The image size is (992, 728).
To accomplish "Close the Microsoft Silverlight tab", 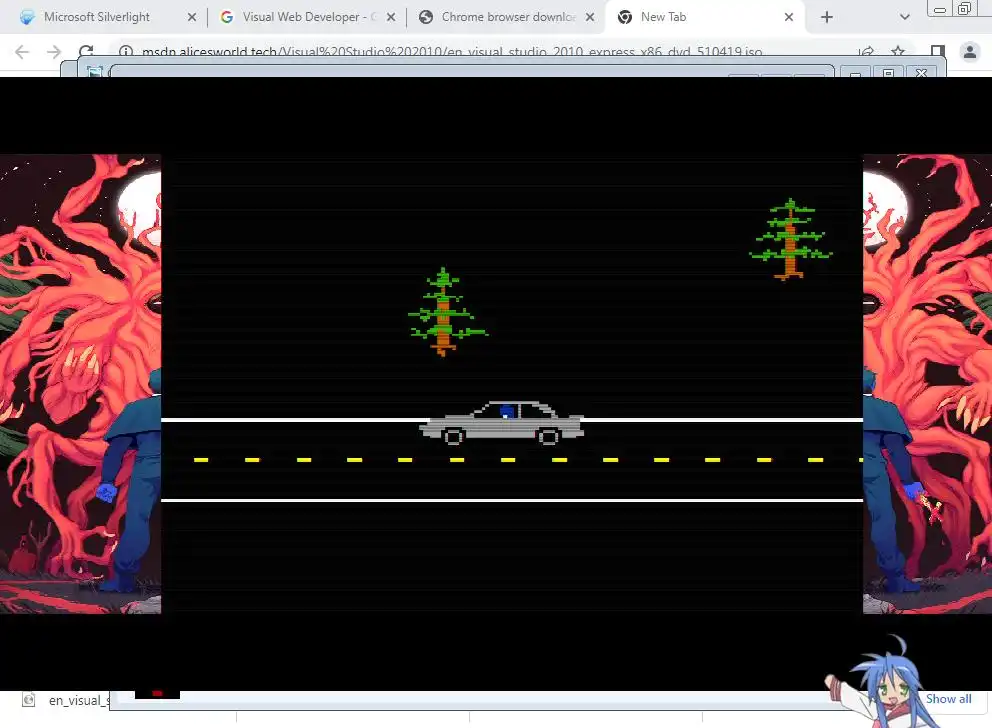I will tap(192, 17).
